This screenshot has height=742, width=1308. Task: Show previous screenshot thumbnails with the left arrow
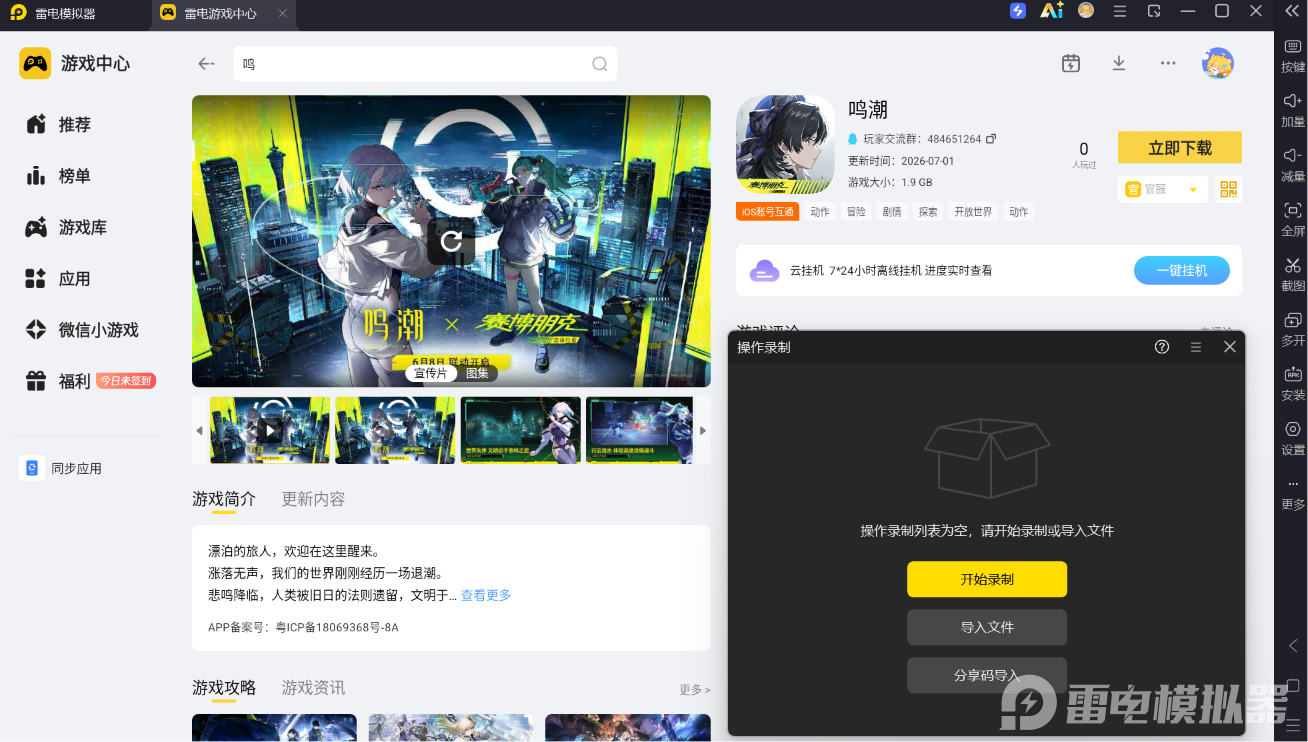[x=199, y=431]
